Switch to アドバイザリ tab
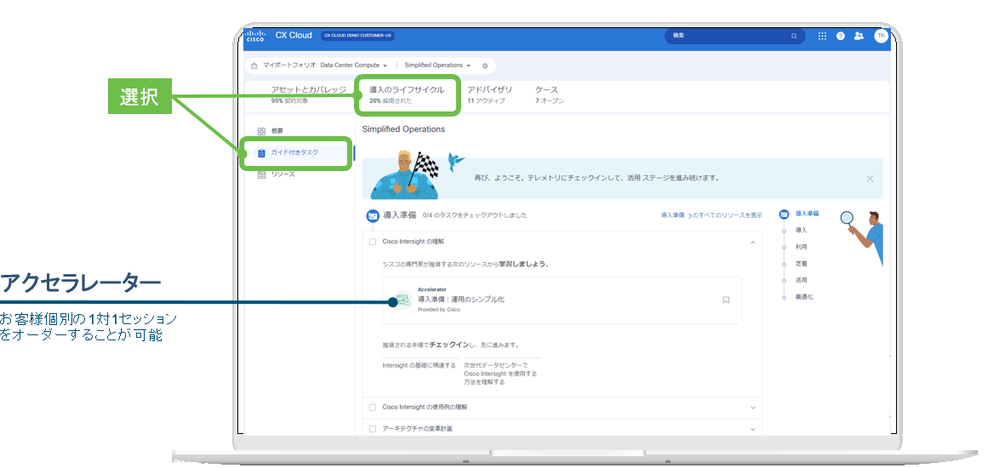 [489, 95]
